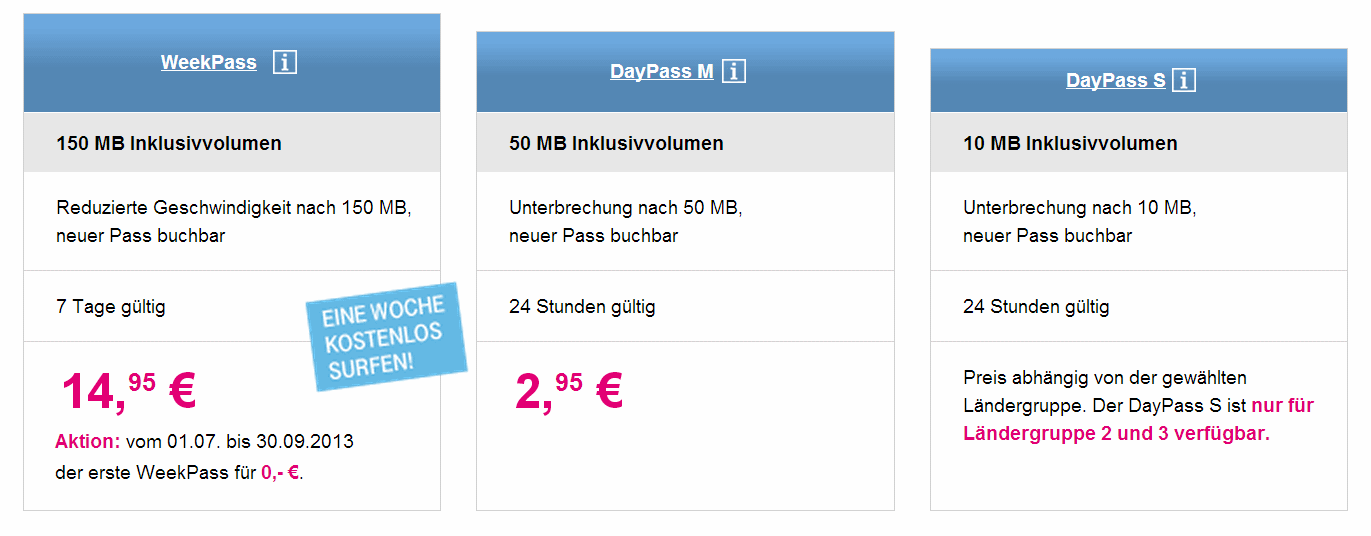Open the WeekPass heading link
The image size is (1371, 536).
pos(209,62)
